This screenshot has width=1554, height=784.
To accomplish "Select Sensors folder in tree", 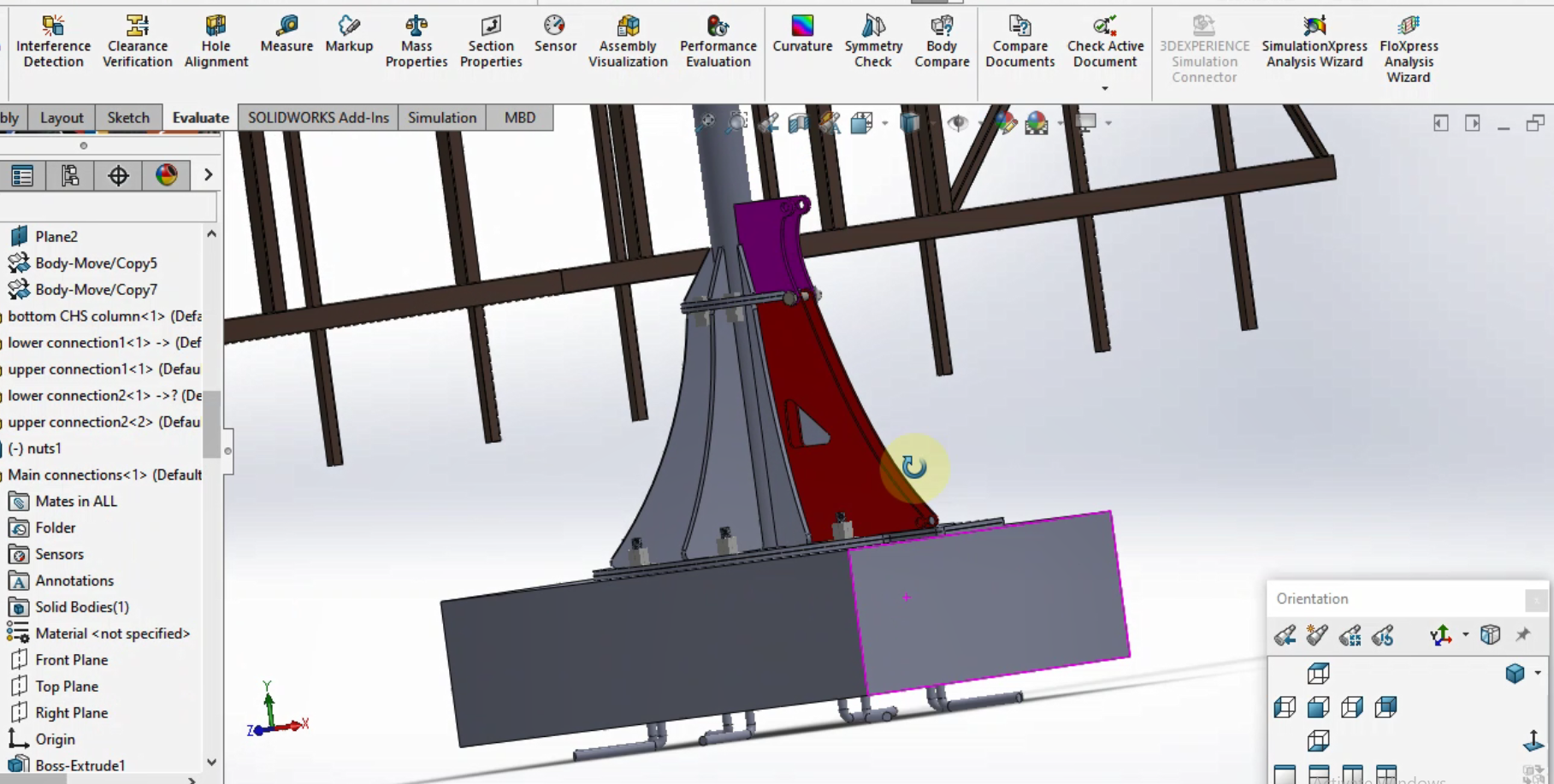I will 59,555.
